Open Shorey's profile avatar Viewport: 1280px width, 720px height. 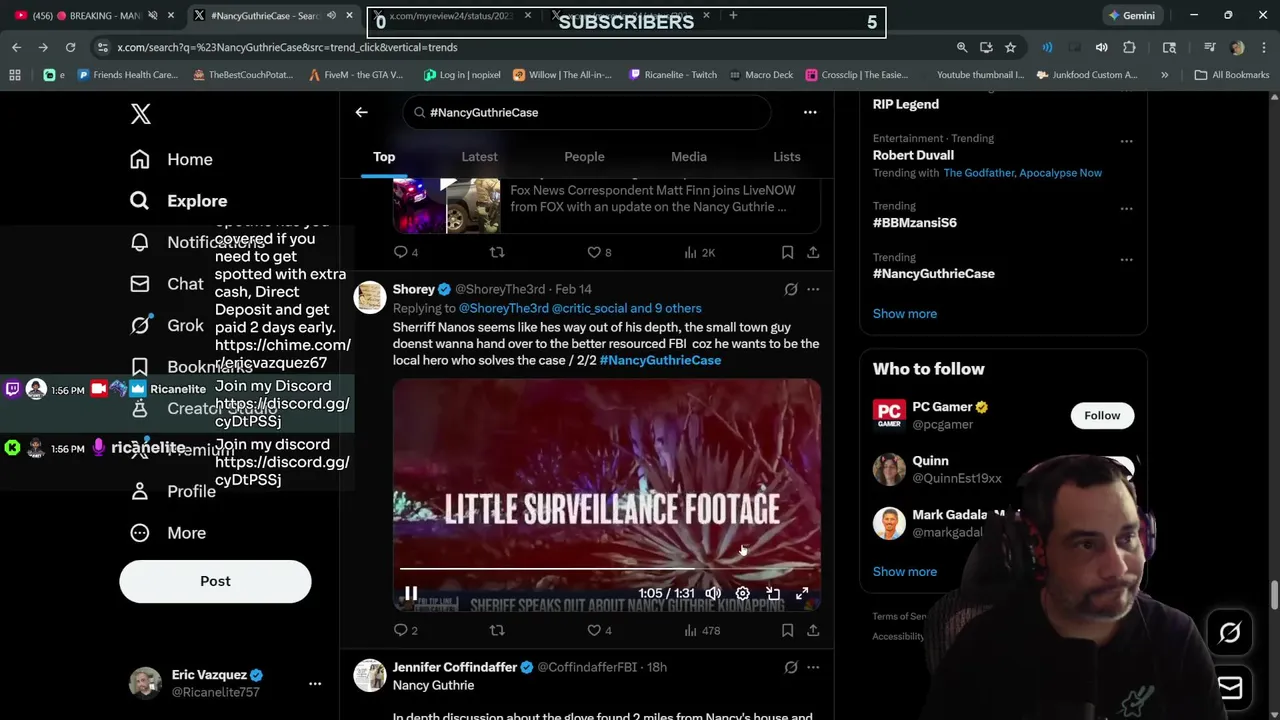point(370,297)
